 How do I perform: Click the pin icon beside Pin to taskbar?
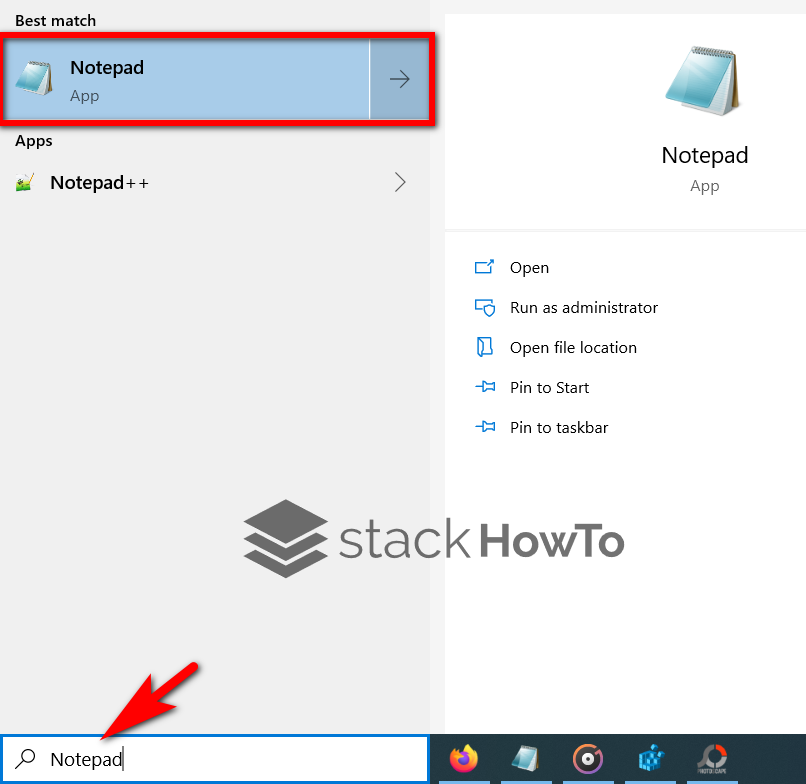485,427
